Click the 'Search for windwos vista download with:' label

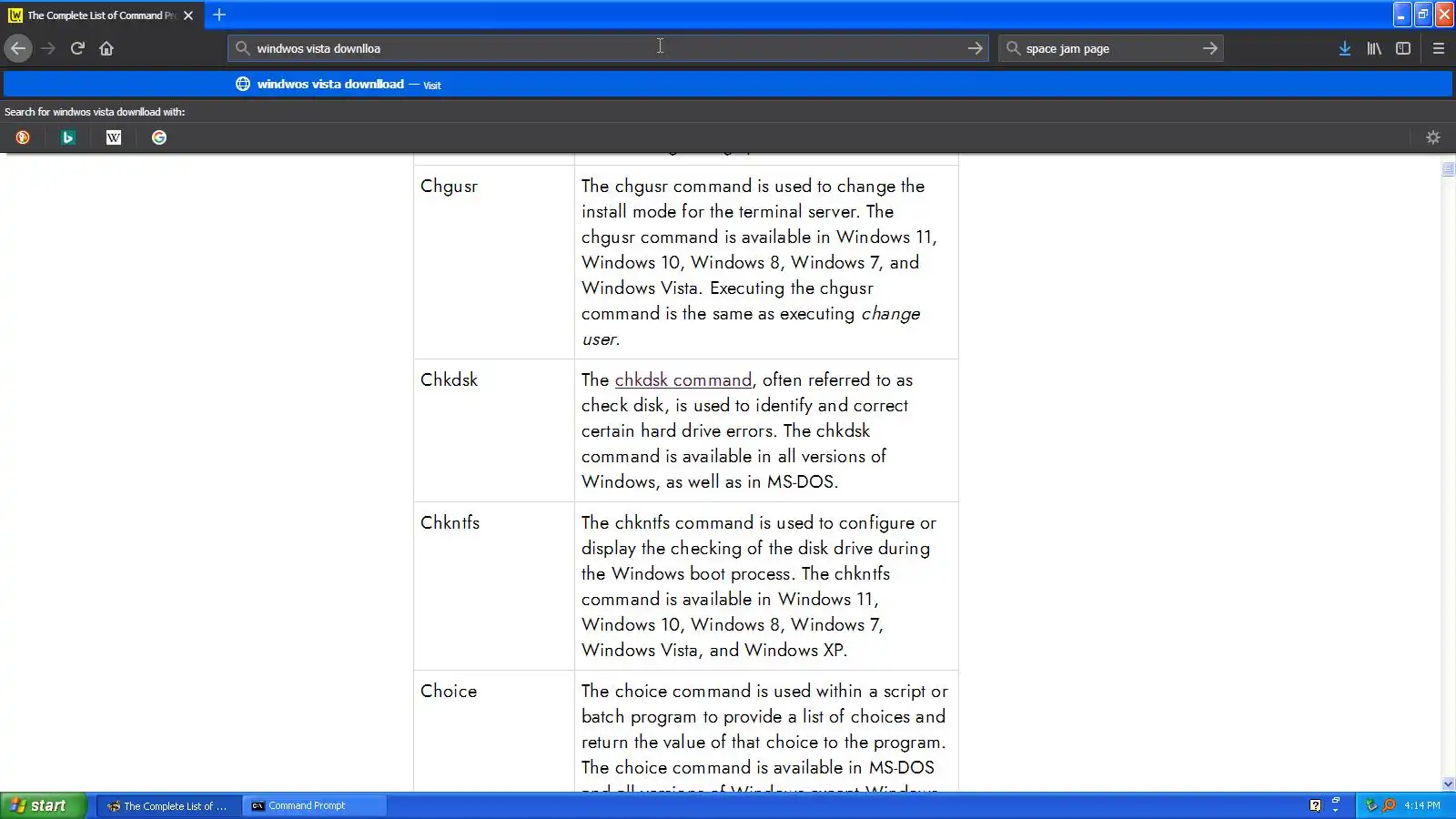pyautogui.click(x=95, y=112)
